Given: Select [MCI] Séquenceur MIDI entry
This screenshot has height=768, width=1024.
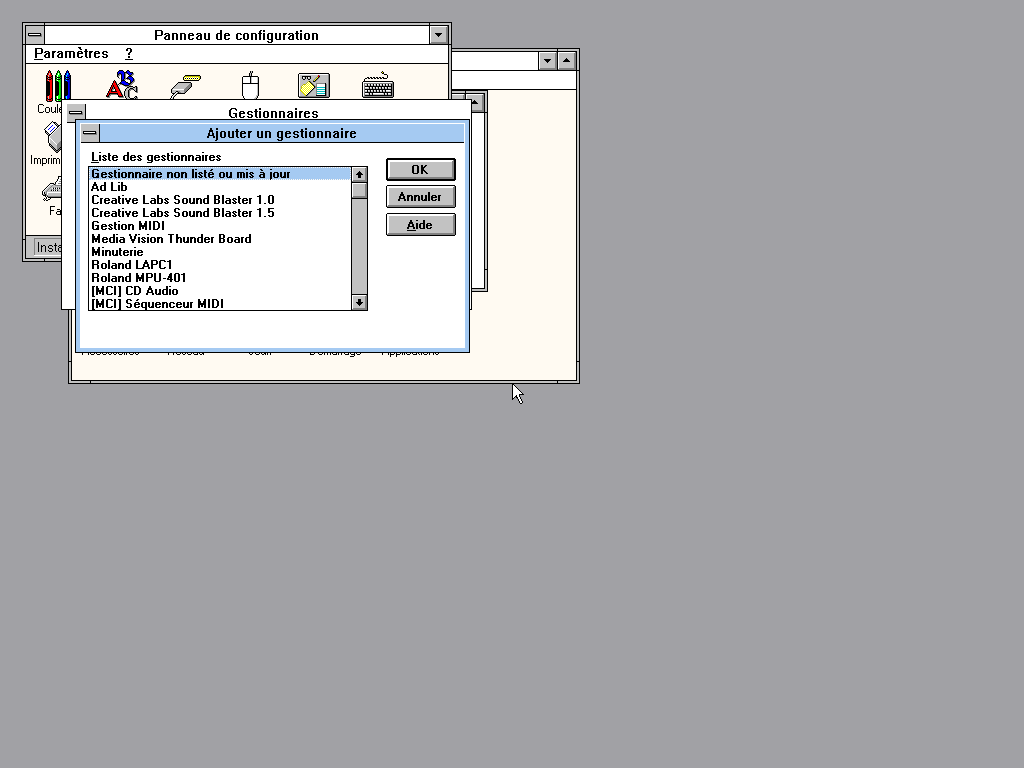Looking at the screenshot, I should point(220,304).
